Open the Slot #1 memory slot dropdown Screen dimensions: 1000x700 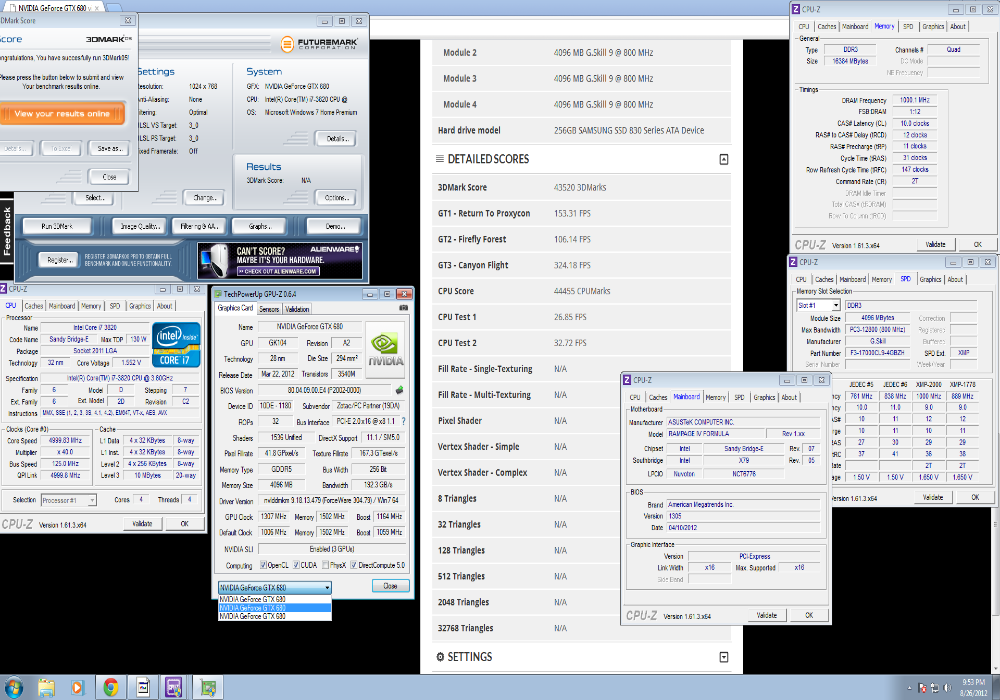coord(818,305)
